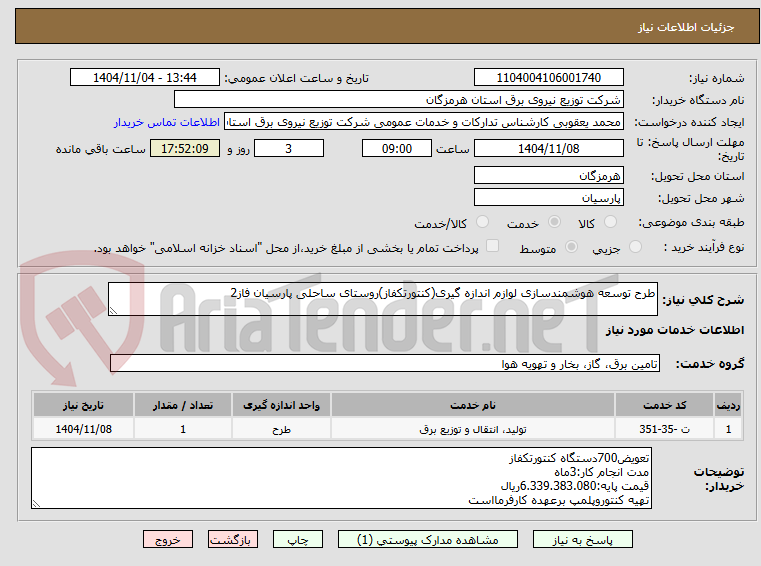Click the text تهیه کنتوروپلمپ برعهده کارفرمااست
Image resolution: width=761 pixels, height=566 pixels.
tap(559, 500)
